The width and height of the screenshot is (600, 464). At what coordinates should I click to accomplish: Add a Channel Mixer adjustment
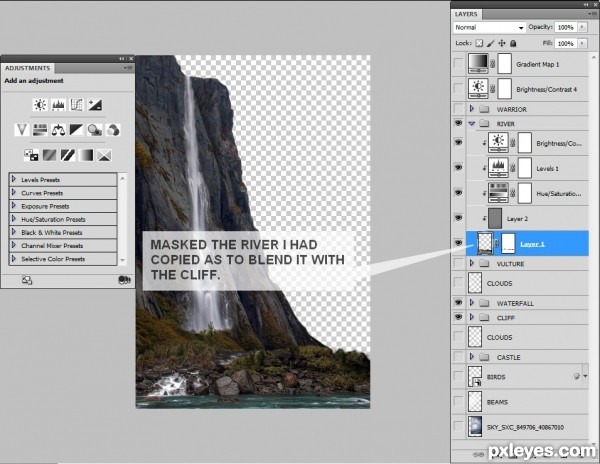(x=113, y=130)
